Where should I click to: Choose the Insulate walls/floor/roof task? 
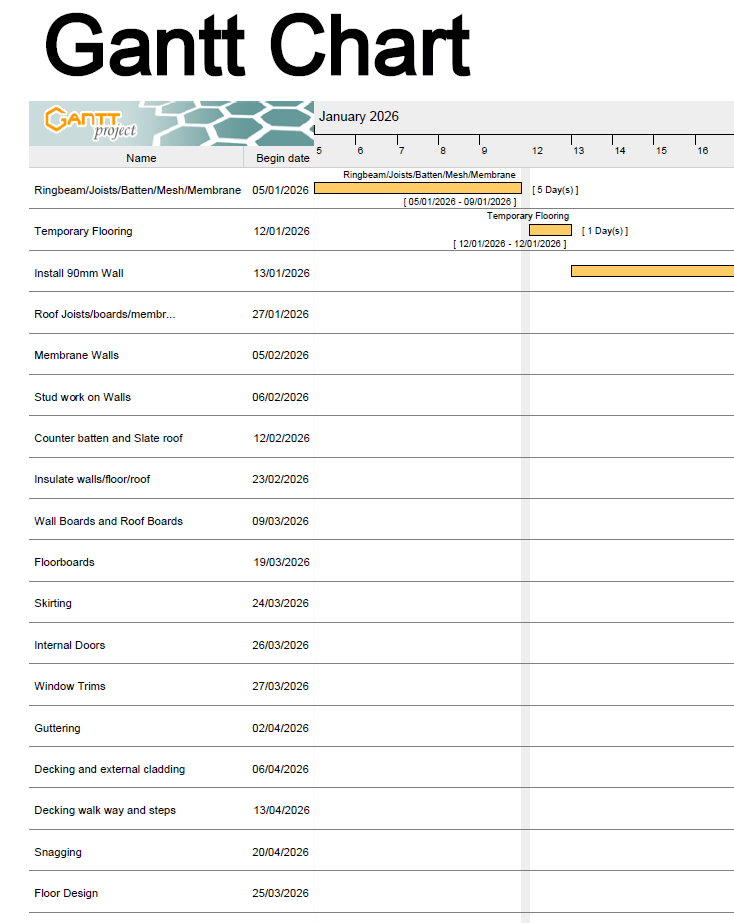click(92, 479)
